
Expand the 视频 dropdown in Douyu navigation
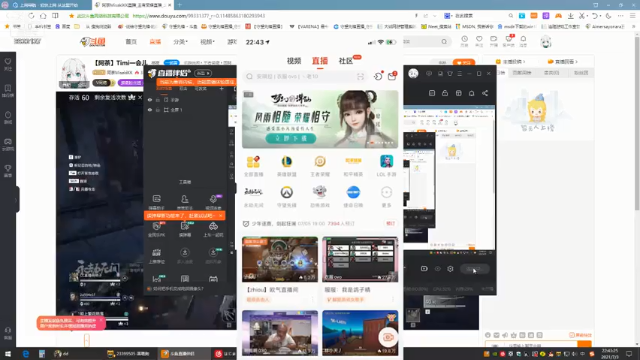[x=207, y=42]
